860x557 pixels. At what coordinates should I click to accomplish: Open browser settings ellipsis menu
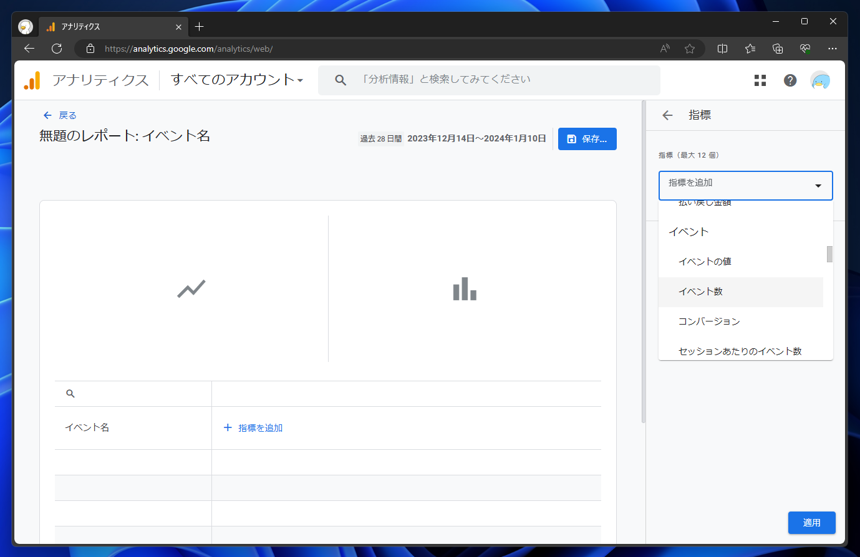click(x=832, y=49)
